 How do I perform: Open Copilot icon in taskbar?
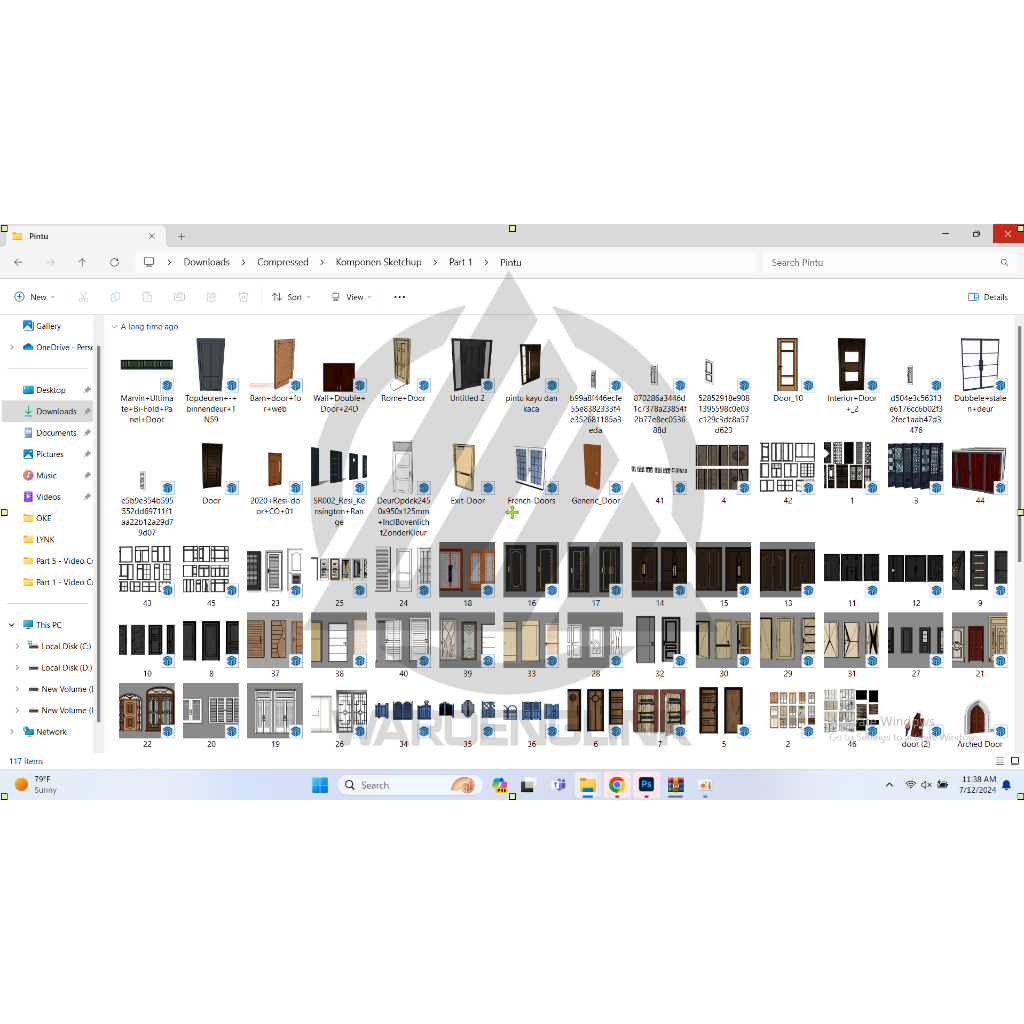click(500, 785)
